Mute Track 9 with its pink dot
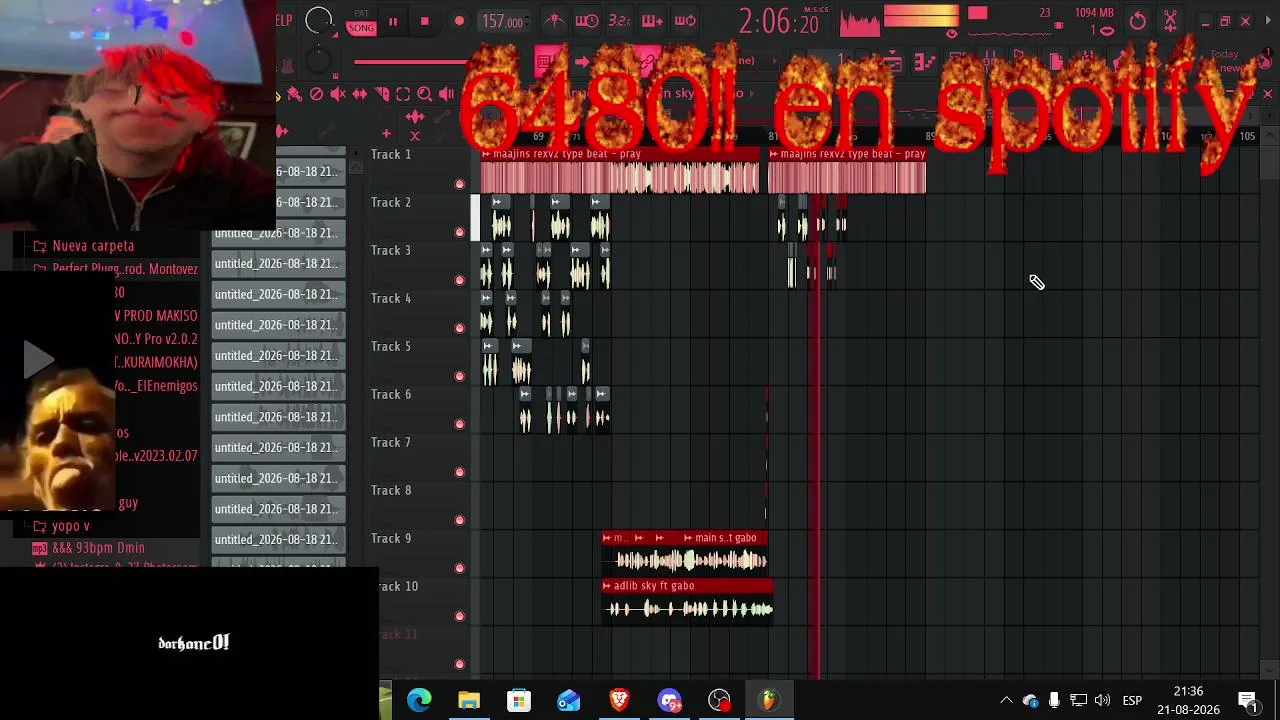 [460, 568]
